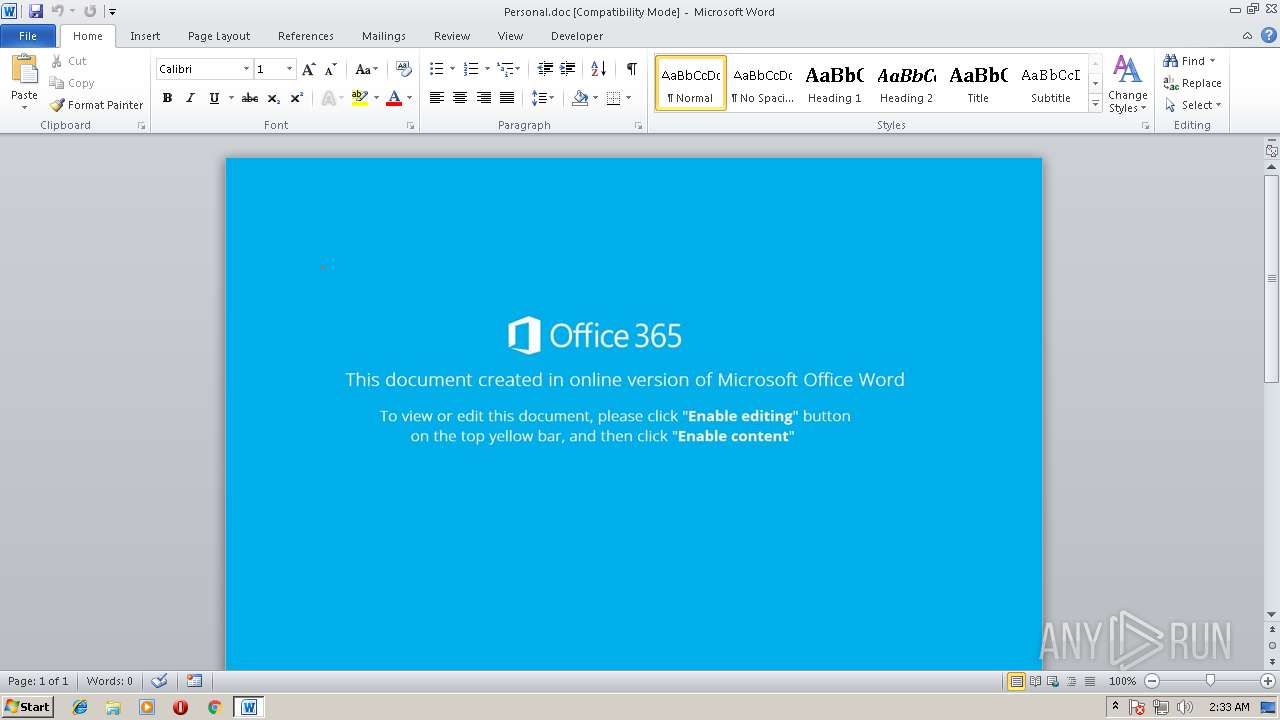The height and width of the screenshot is (720, 1280).
Task: Switch to the Mailings tab
Action: (384, 36)
